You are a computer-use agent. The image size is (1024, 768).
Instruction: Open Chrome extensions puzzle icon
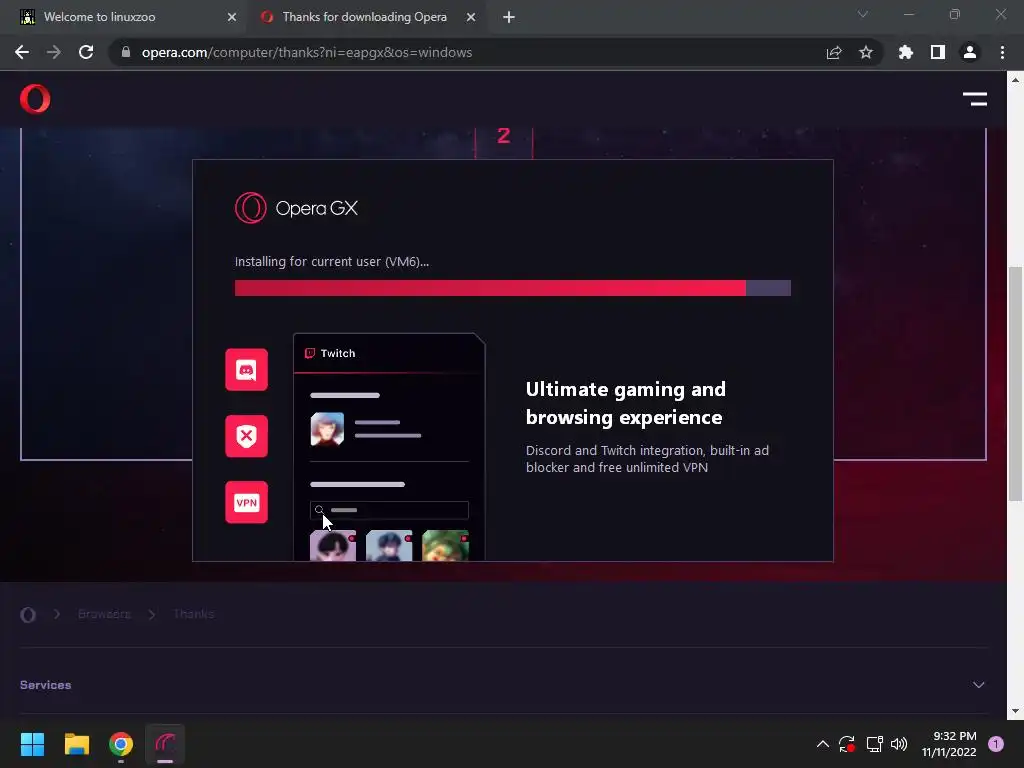click(906, 52)
